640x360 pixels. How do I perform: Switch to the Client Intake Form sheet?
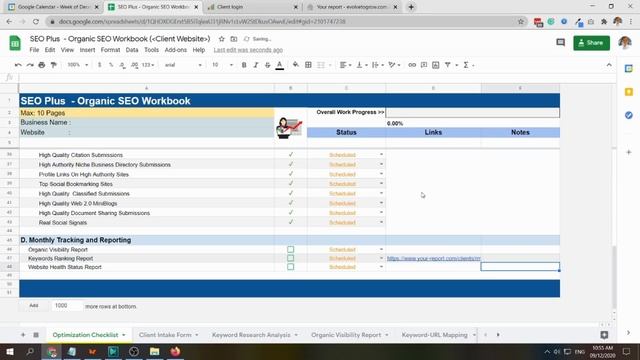(x=165, y=335)
